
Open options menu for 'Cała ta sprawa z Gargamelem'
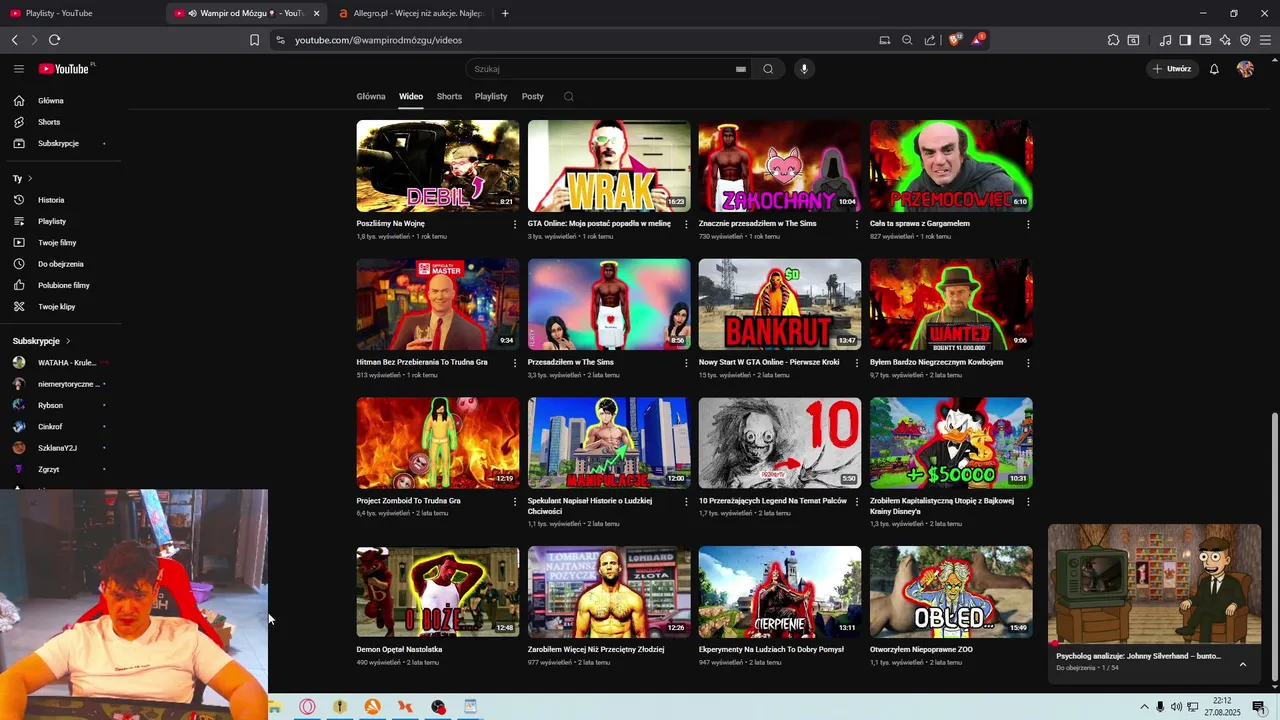[x=1028, y=224]
